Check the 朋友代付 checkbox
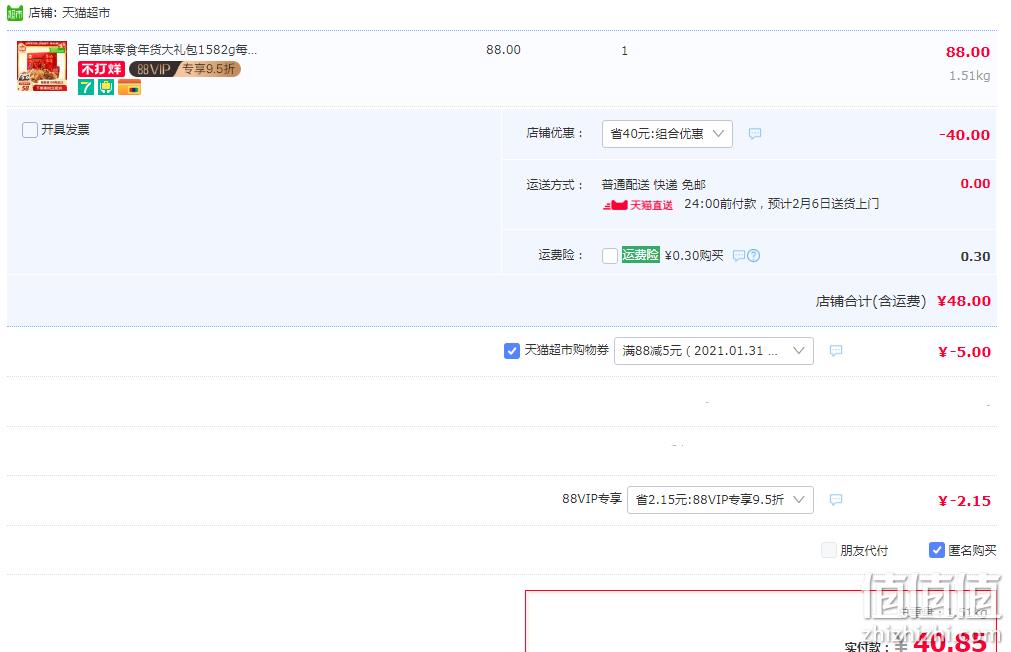The image size is (1011, 652). point(829,550)
